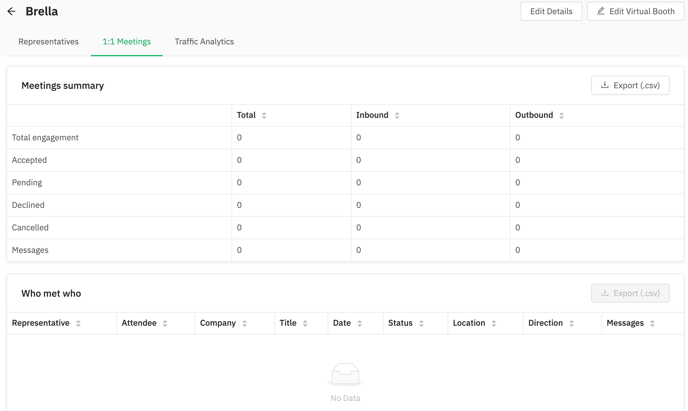
Task: Open the Traffic Analytics tab
Action: point(204,42)
